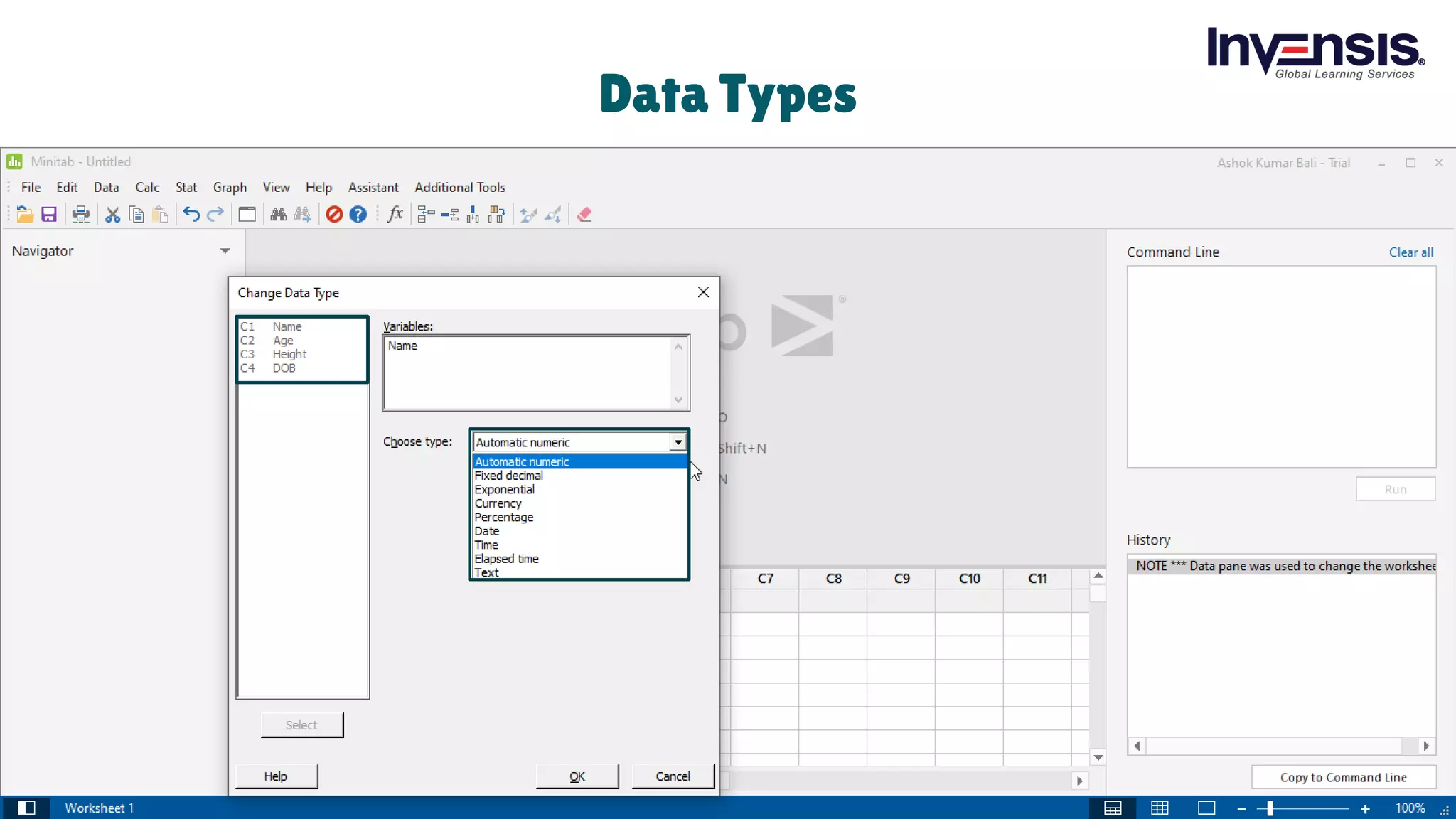Open the Stat menu

(x=186, y=188)
